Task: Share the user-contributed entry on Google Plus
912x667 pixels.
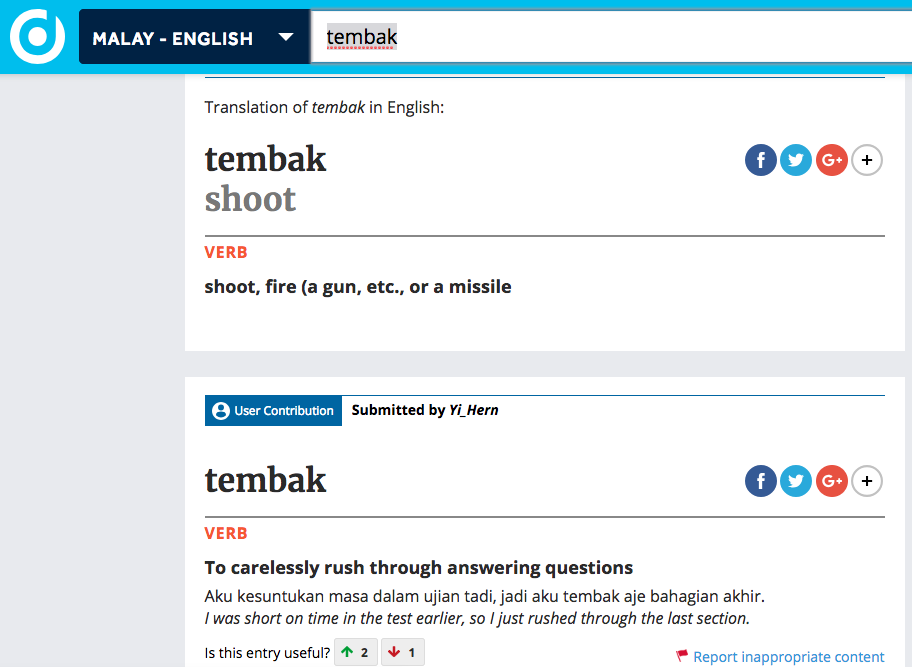Action: (831, 481)
